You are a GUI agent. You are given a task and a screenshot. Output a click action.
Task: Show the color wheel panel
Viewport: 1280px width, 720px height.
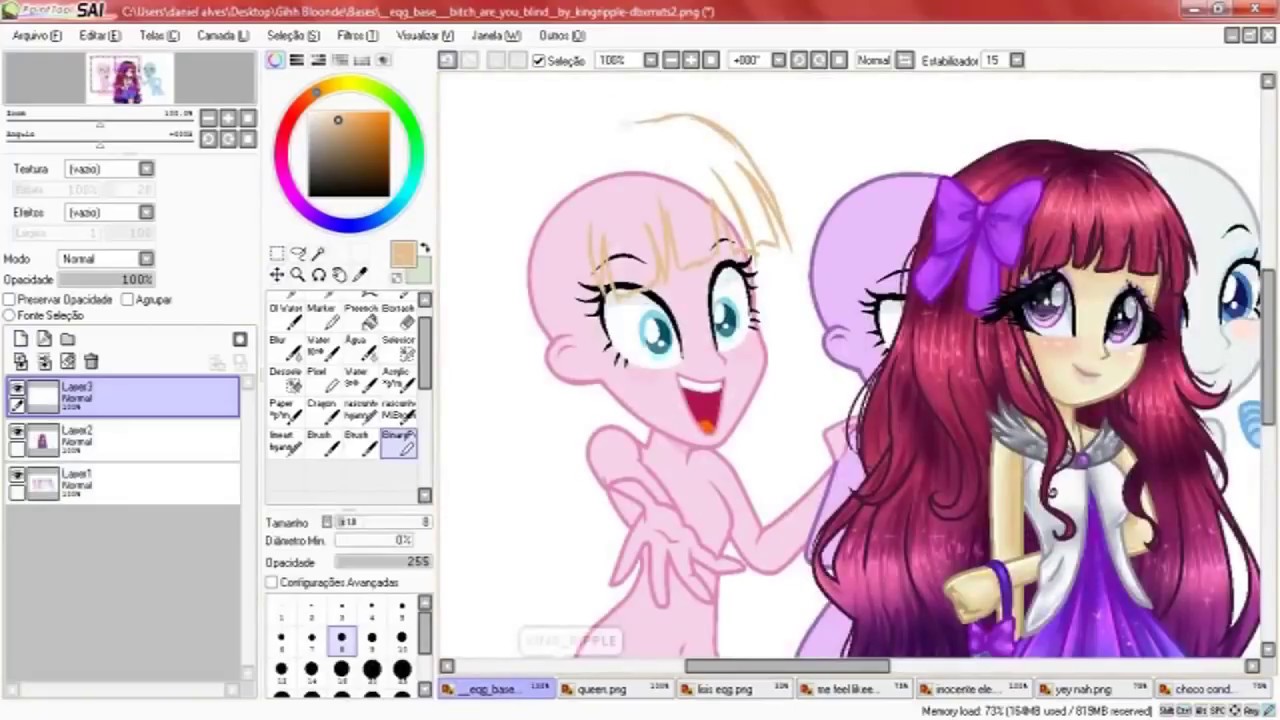coord(275,60)
